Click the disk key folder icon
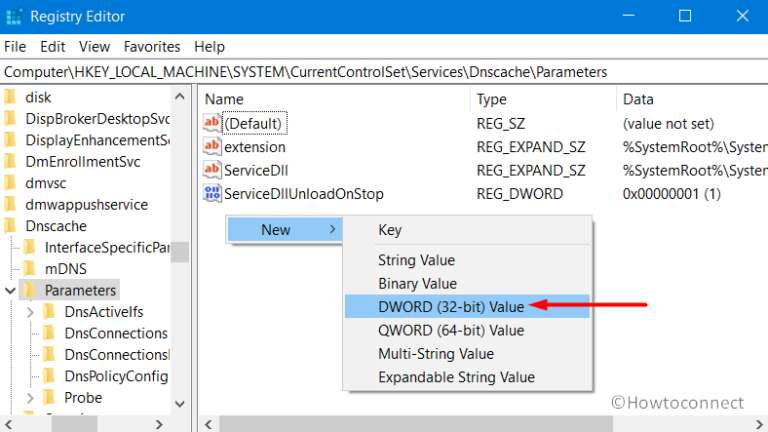The width and height of the screenshot is (768, 432). click(10, 97)
